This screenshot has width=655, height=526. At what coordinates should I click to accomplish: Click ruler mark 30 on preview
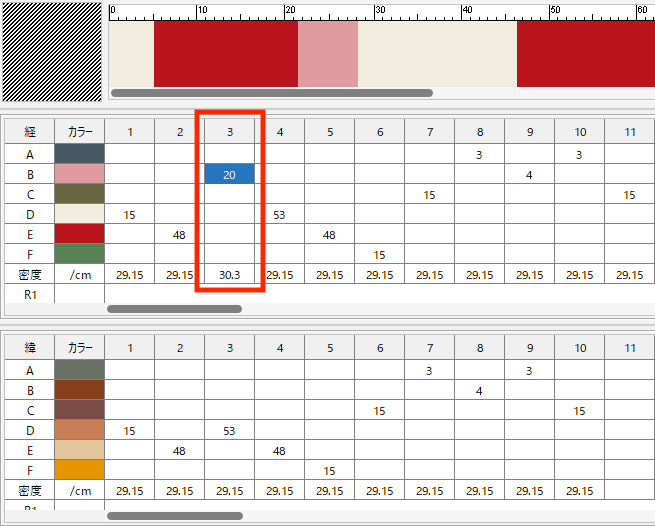[379, 10]
